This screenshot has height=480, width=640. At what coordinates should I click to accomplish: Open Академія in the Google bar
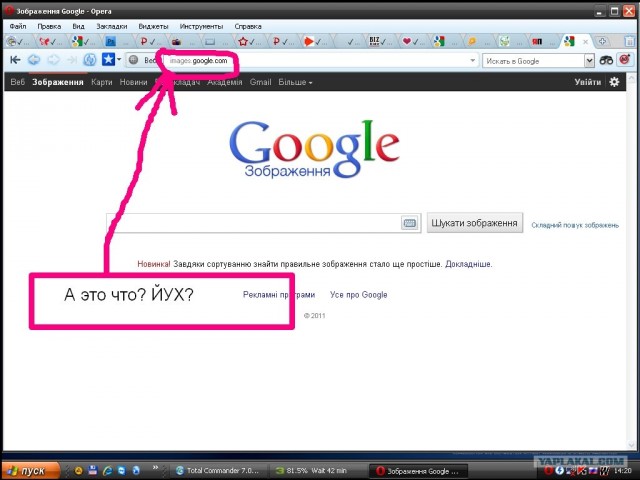pyautogui.click(x=225, y=82)
